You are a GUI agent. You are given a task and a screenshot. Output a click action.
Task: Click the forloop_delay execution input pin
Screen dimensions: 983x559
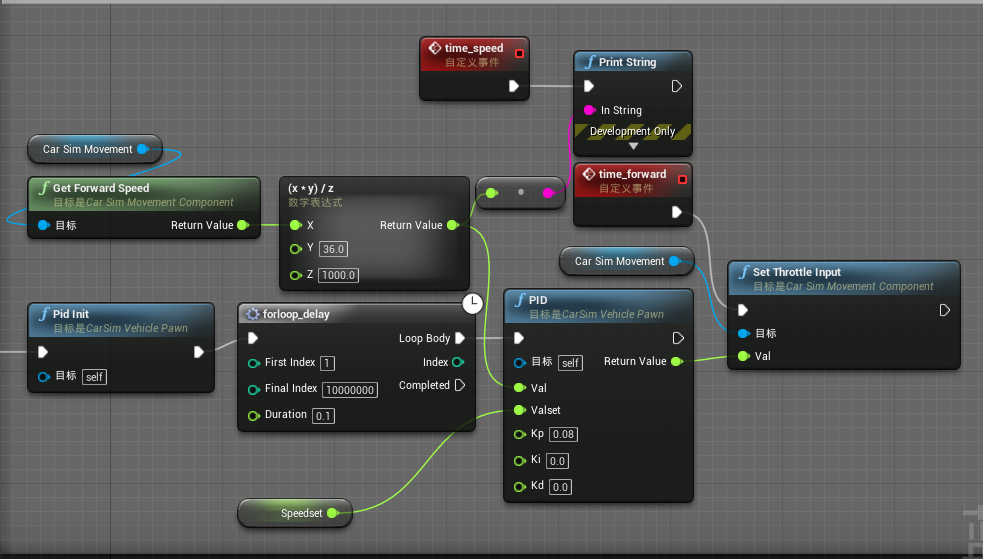click(253, 338)
